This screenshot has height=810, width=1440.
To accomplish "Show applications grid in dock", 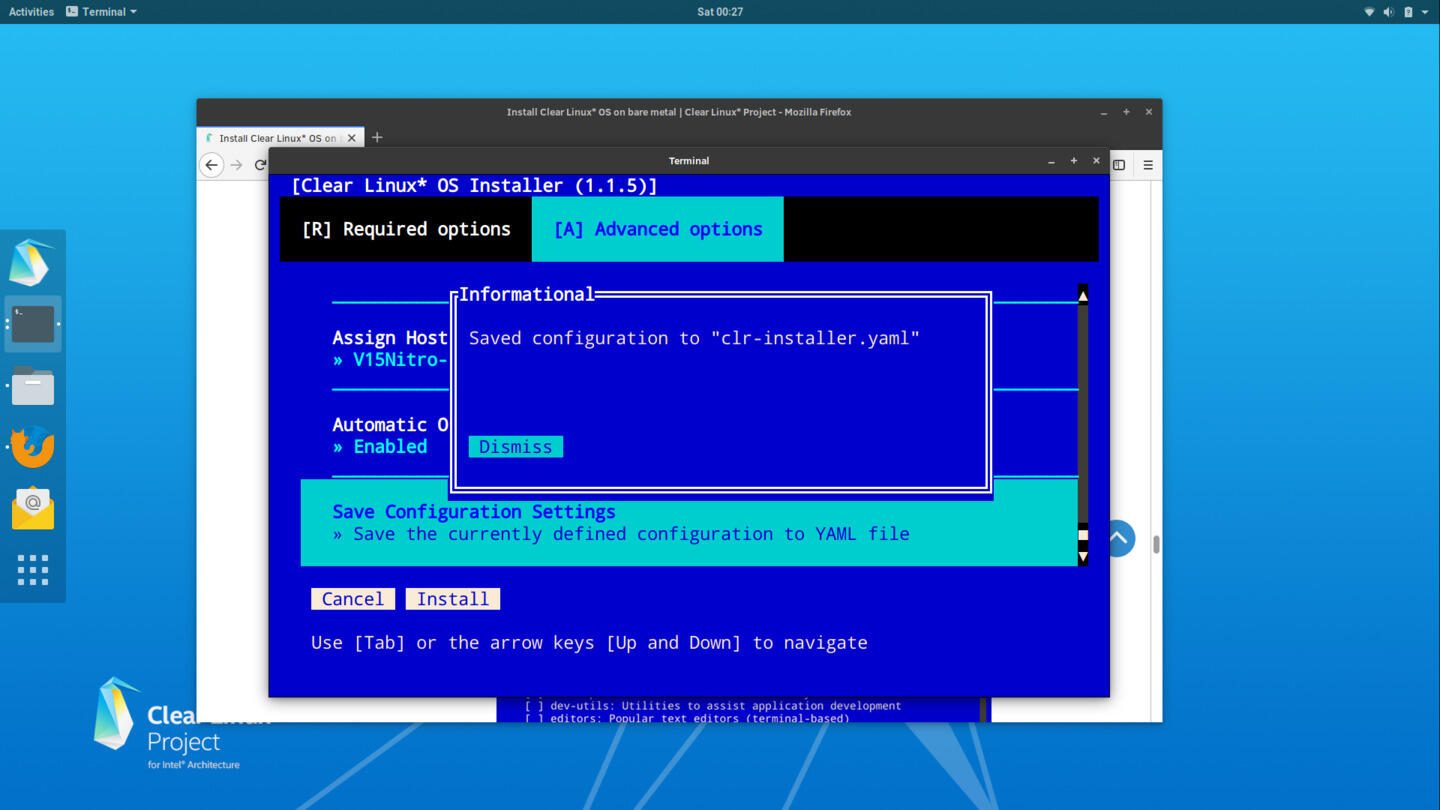I will pos(32,570).
